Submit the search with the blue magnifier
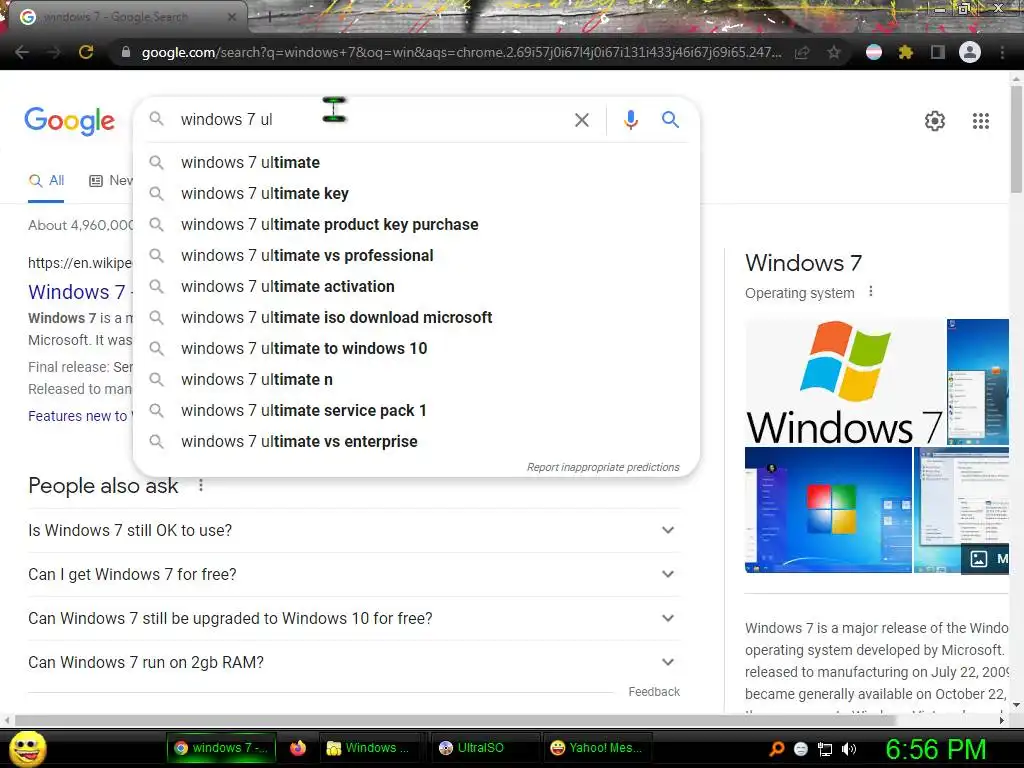Viewport: 1024px width, 768px height. [670, 120]
